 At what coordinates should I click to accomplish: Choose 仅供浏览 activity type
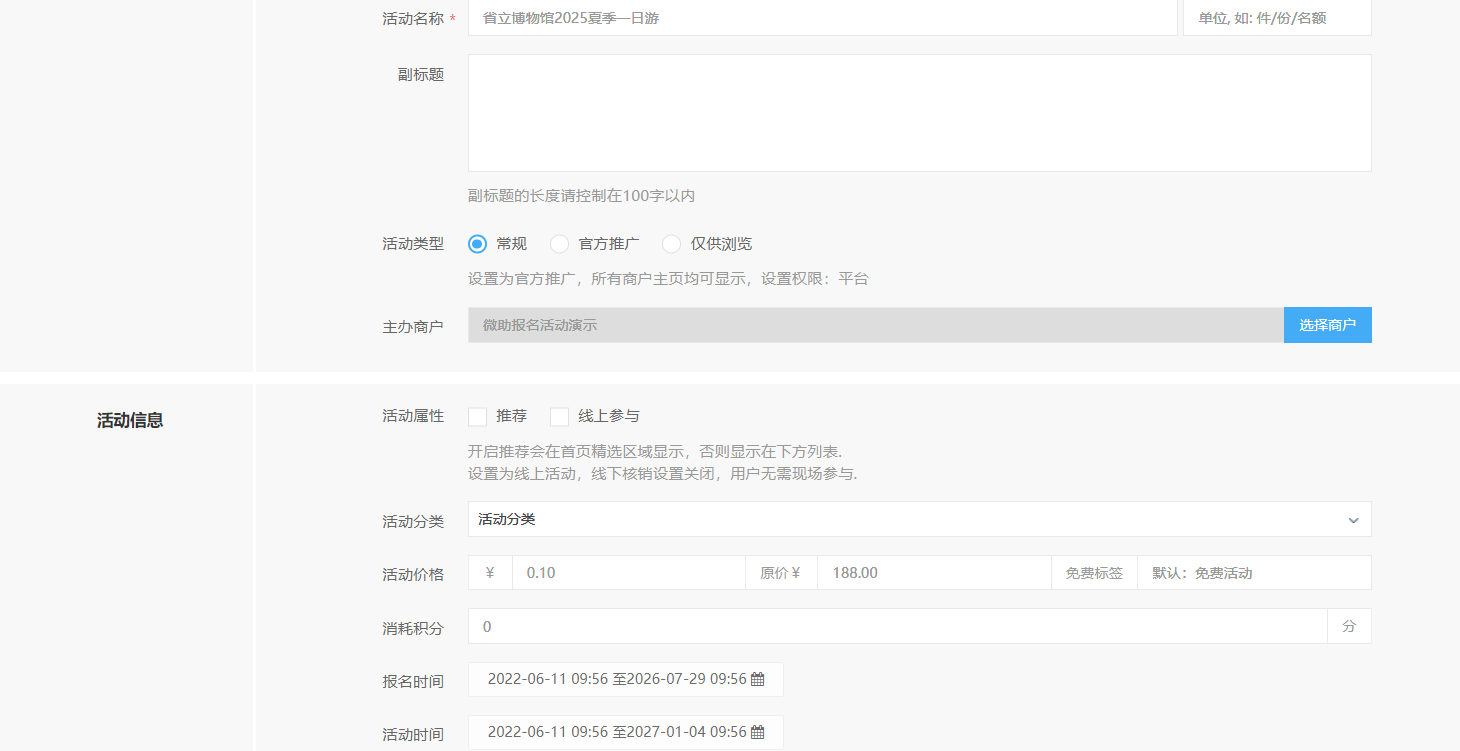coord(671,243)
